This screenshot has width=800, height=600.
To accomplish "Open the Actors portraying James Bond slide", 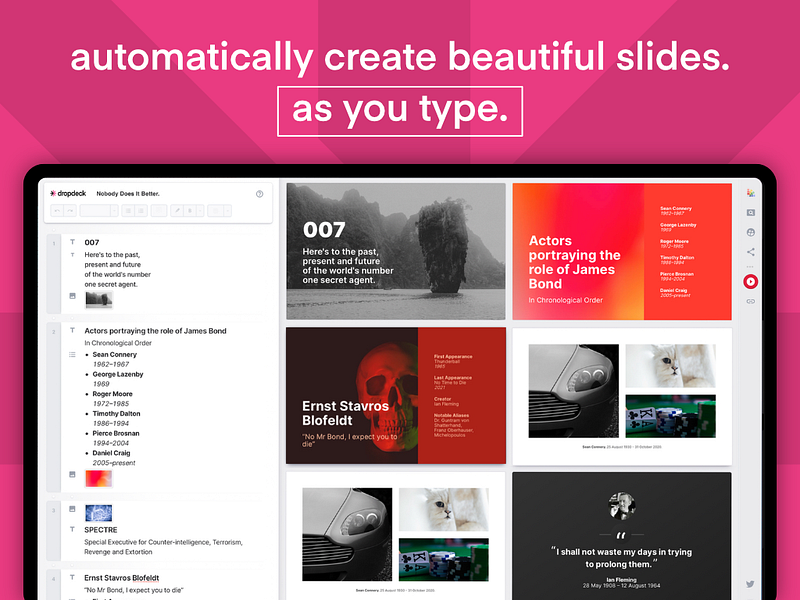I will [x=622, y=252].
